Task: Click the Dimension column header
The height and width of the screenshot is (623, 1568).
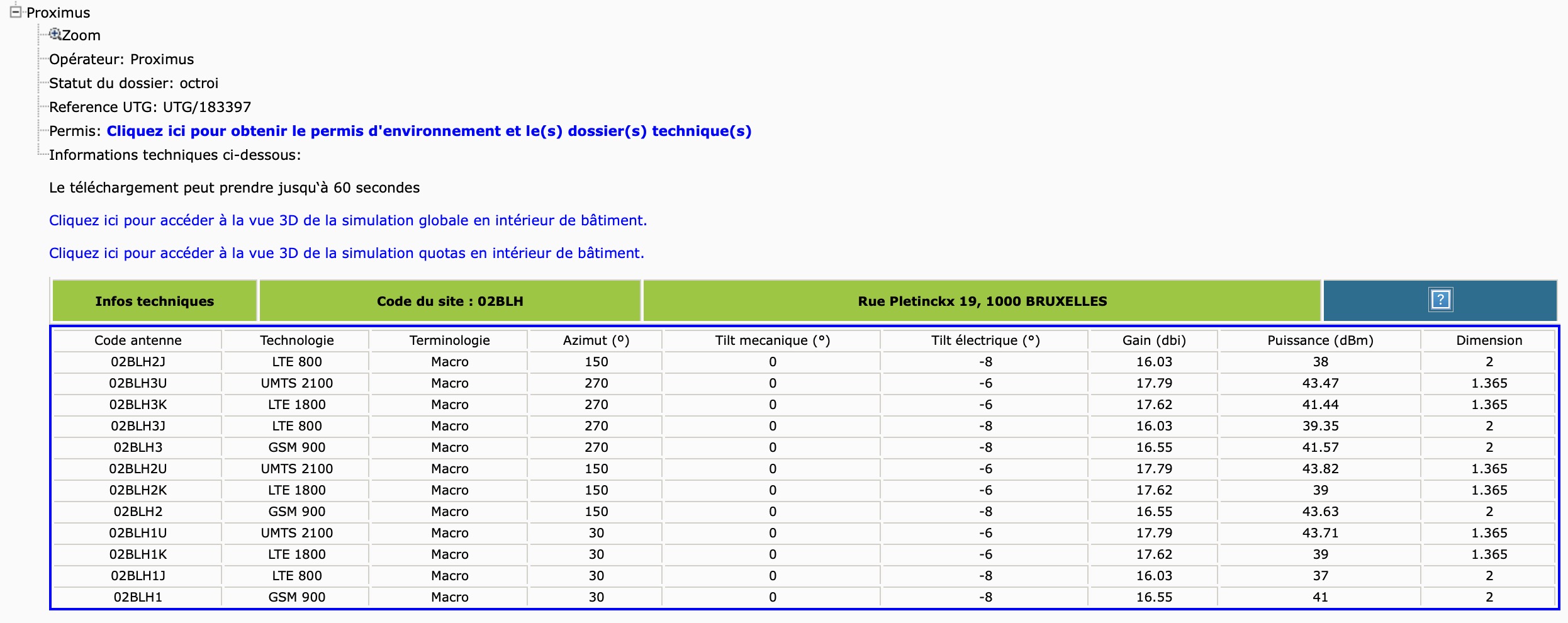Action: [x=1489, y=340]
